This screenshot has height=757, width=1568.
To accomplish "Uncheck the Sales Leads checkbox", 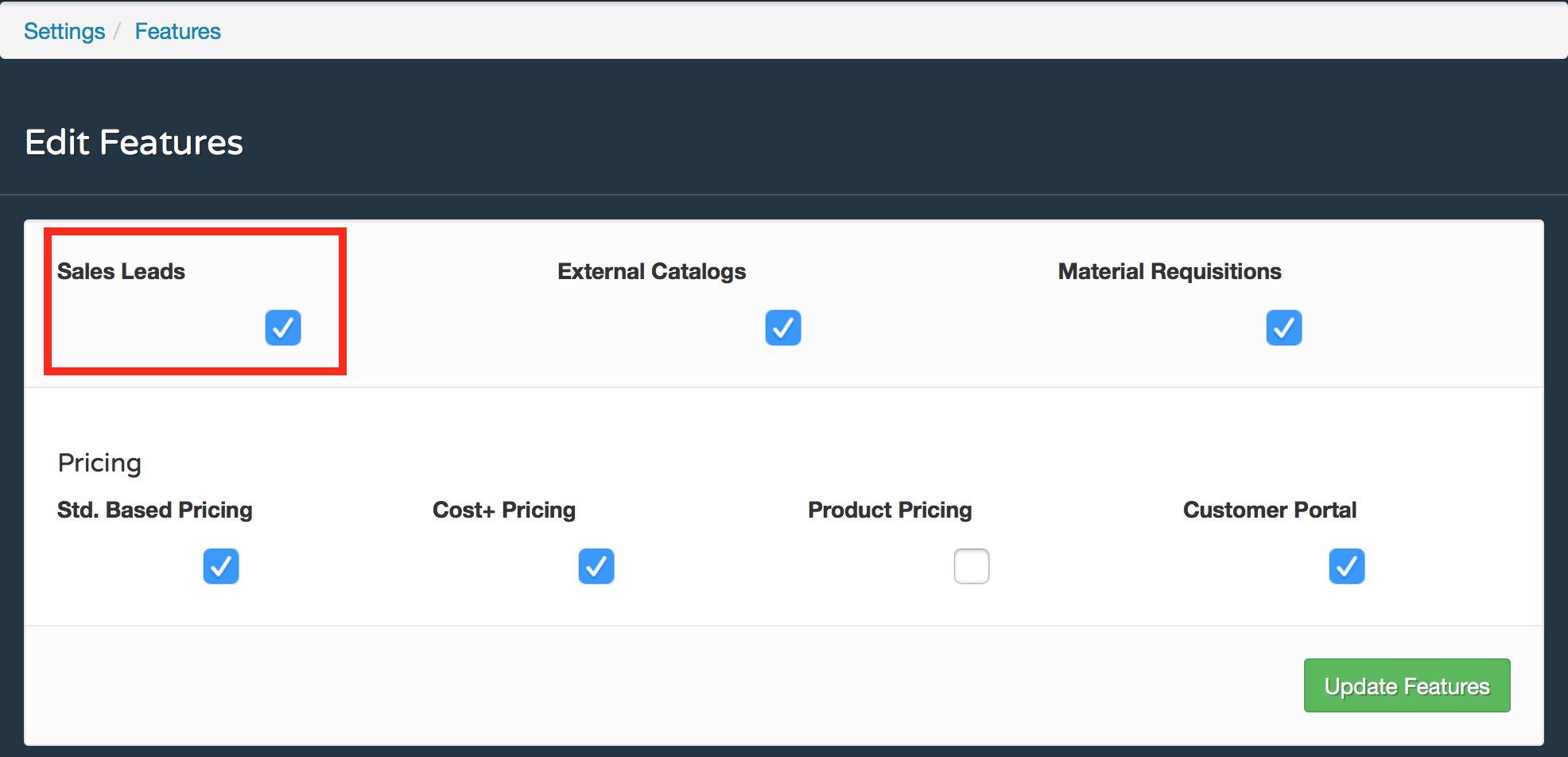I will click(283, 328).
